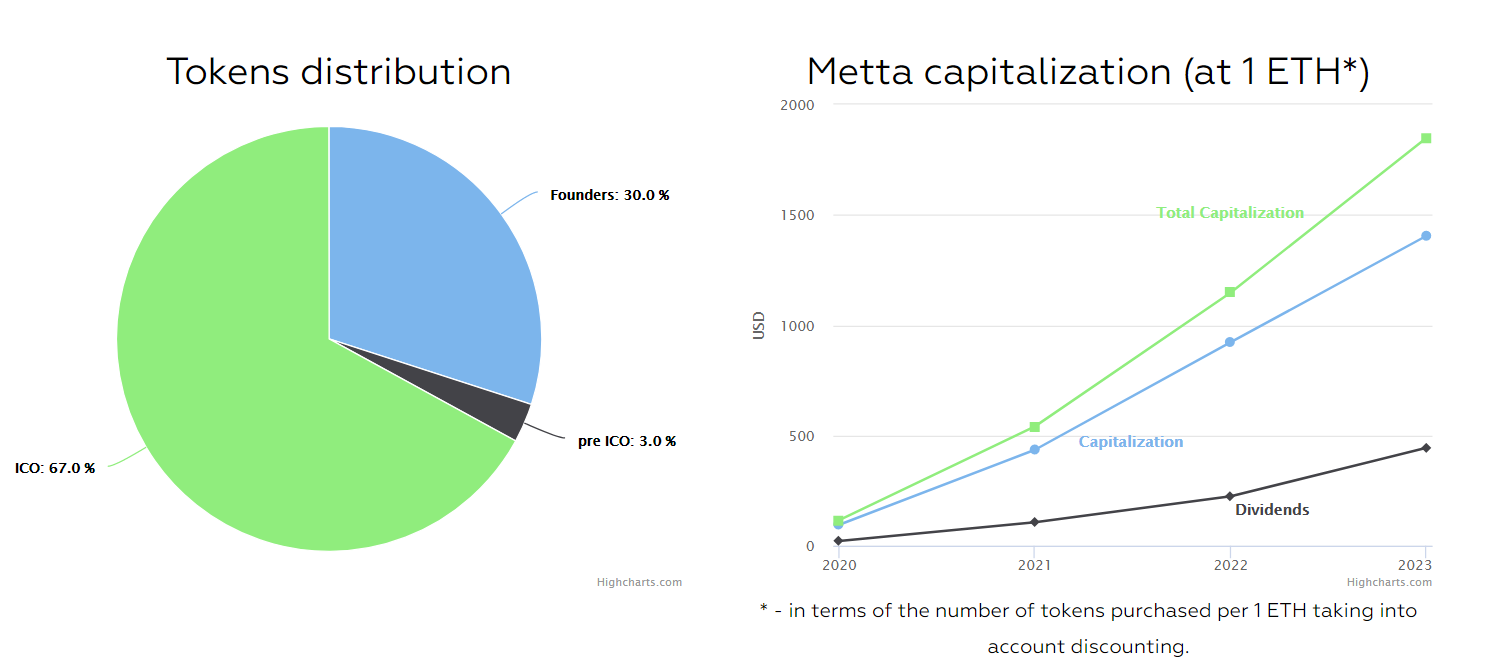The width and height of the screenshot is (1504, 672).
Task: Click the "pre ICO: 3.0 %" data label
Action: tap(626, 441)
